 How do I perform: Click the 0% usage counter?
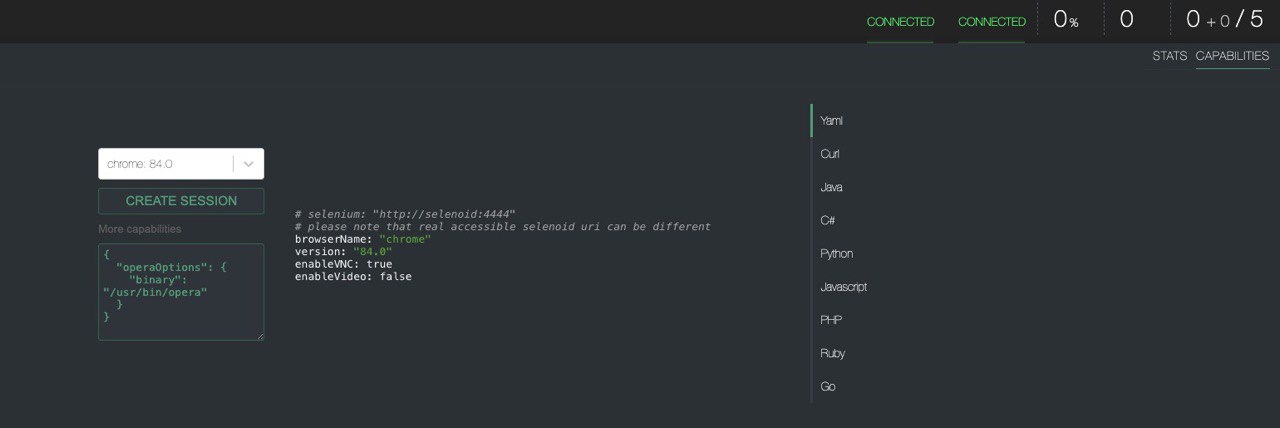(x=1066, y=19)
